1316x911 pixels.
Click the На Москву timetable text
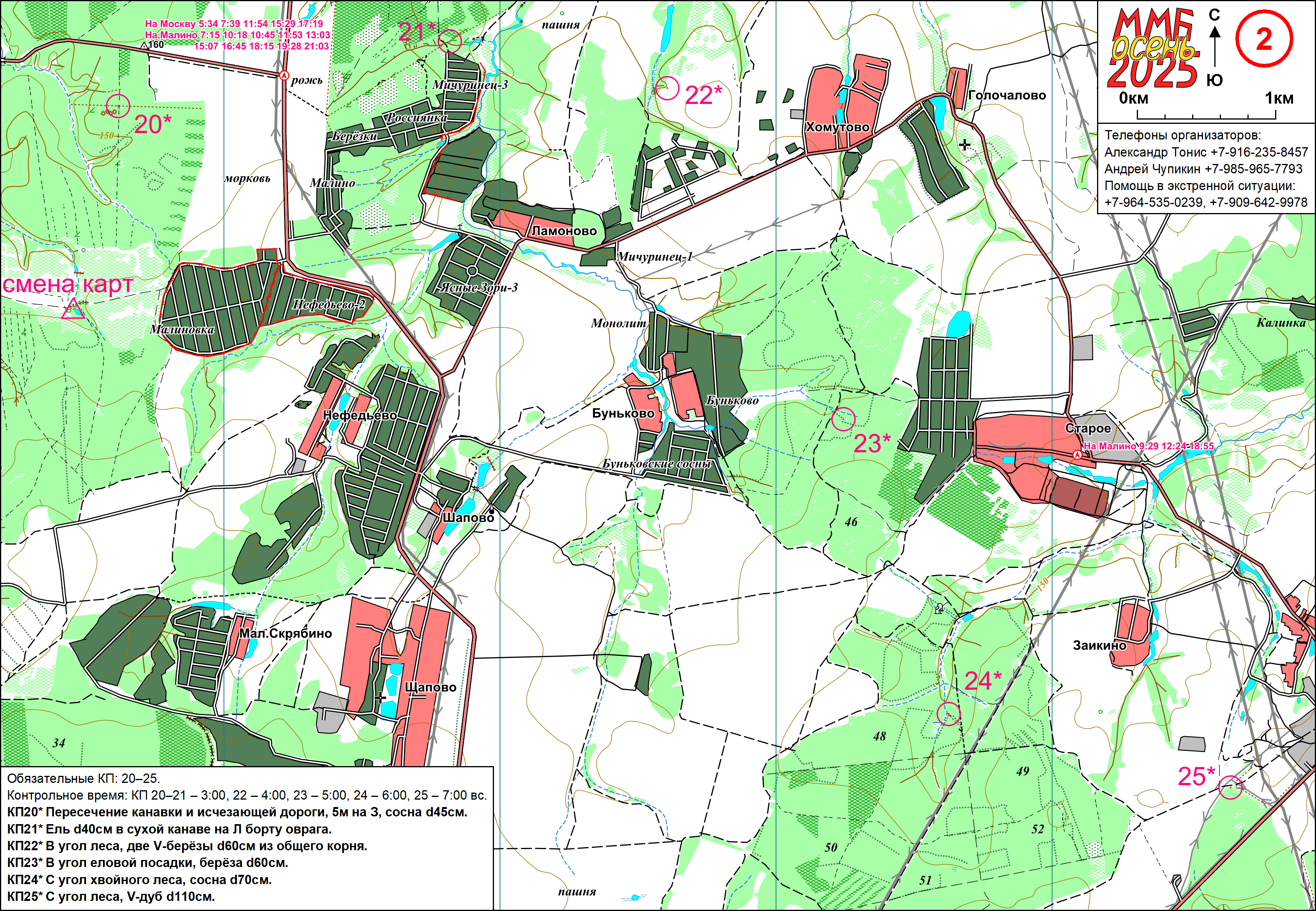[233, 24]
